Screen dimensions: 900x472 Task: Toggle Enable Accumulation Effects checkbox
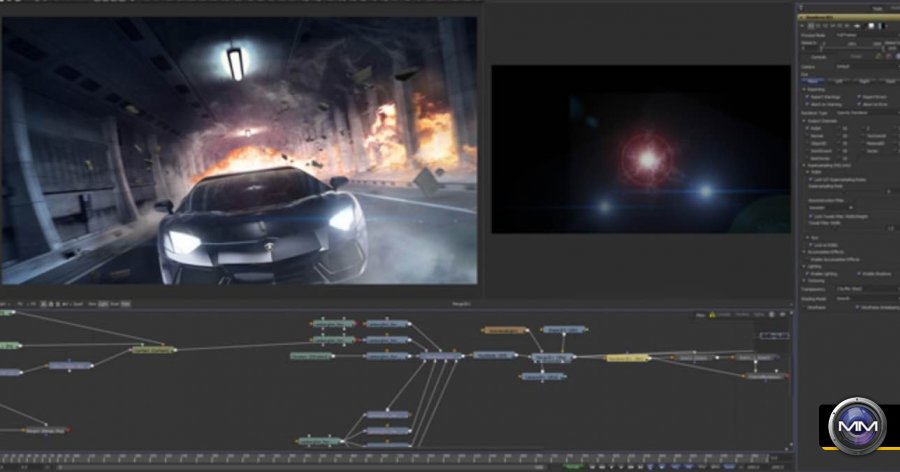(808, 260)
